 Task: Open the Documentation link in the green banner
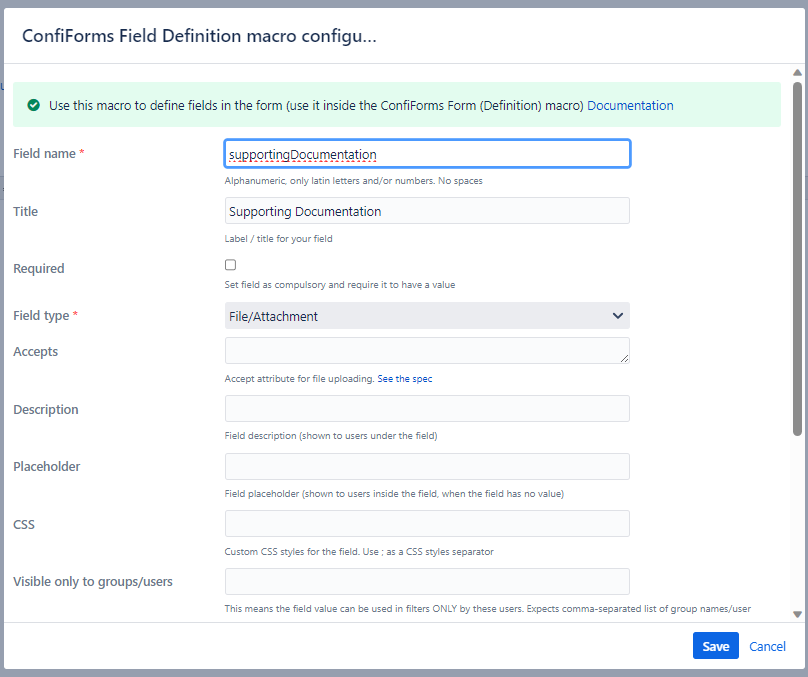[630, 106]
